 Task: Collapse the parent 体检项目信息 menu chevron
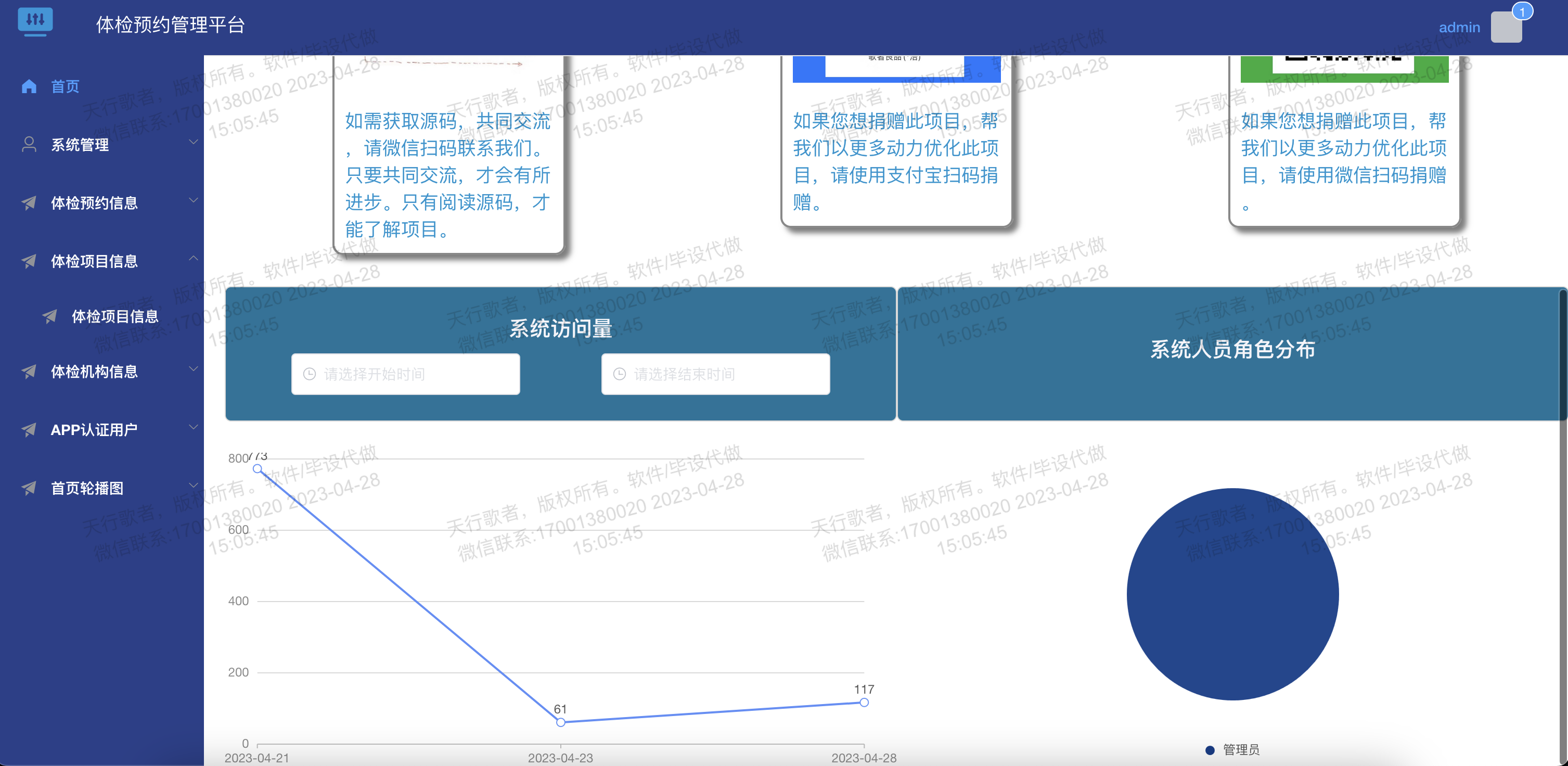193,258
